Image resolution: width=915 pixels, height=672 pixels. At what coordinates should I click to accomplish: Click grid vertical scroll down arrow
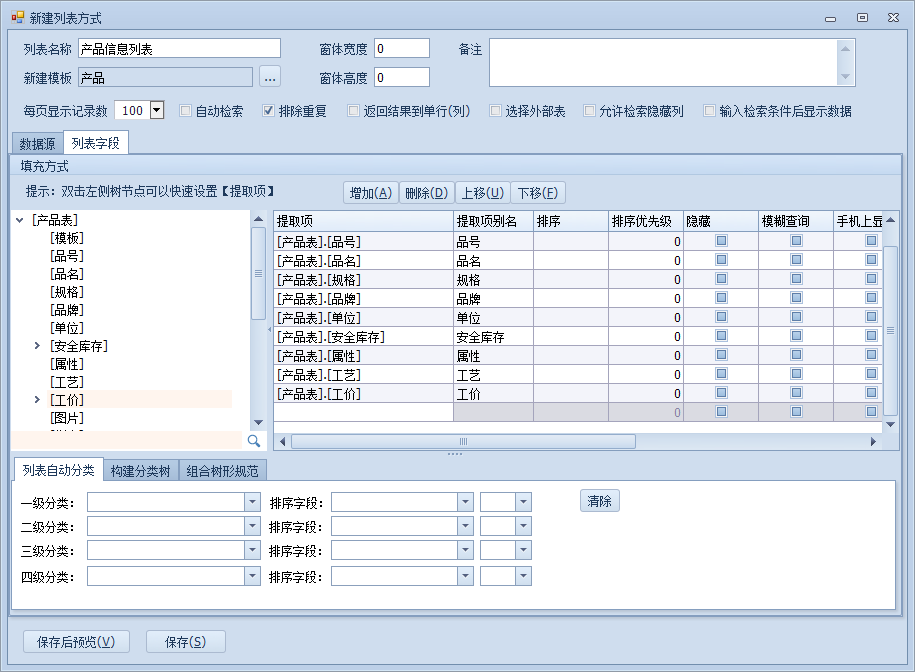click(x=890, y=424)
